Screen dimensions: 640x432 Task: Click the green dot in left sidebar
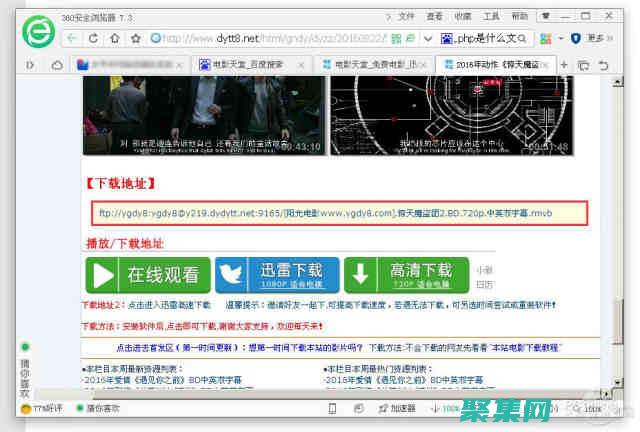[x=25, y=347]
